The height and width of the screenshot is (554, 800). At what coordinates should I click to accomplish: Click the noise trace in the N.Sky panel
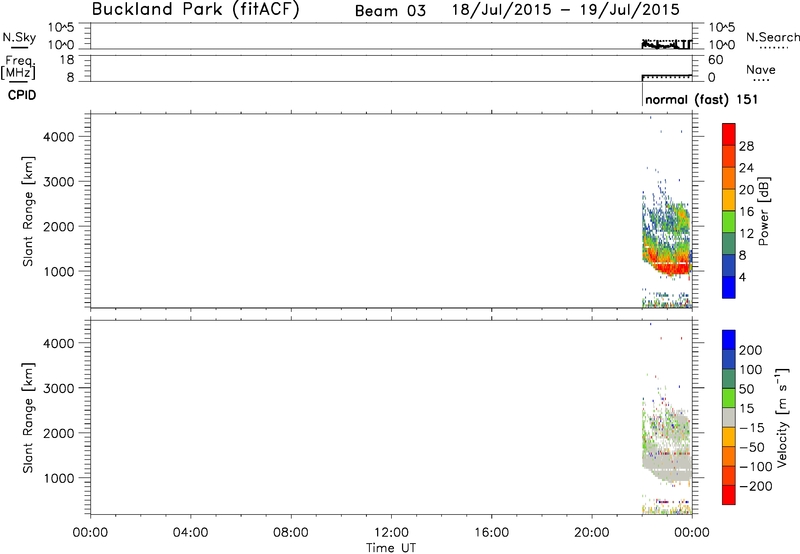click(667, 44)
